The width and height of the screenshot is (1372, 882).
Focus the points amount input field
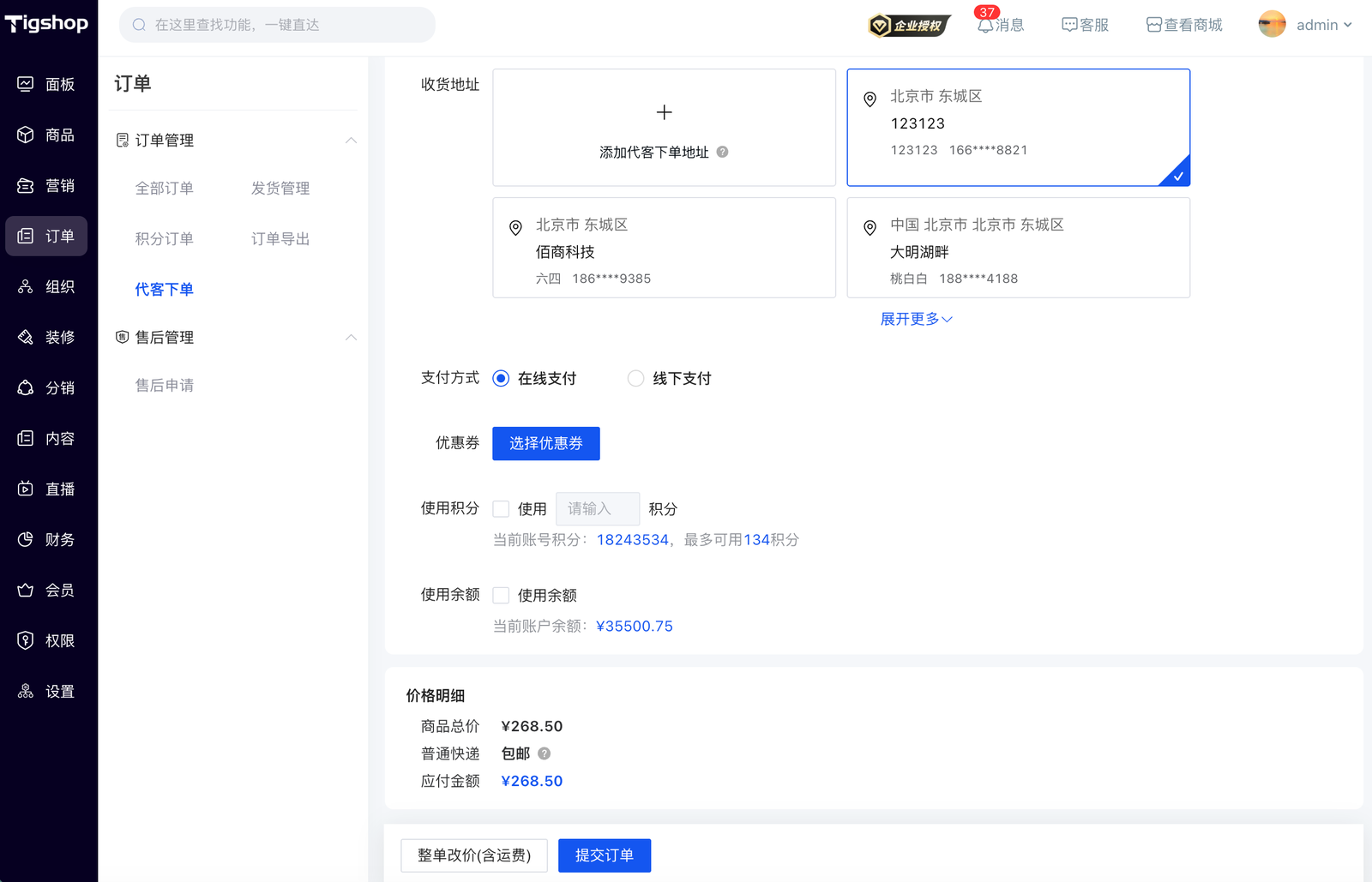[598, 508]
